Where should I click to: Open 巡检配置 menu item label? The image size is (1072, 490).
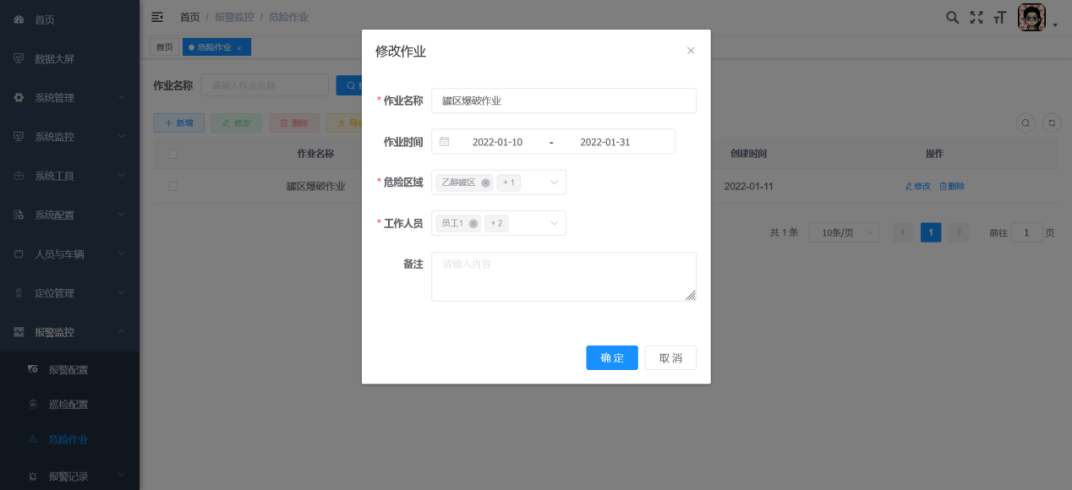click(68, 404)
